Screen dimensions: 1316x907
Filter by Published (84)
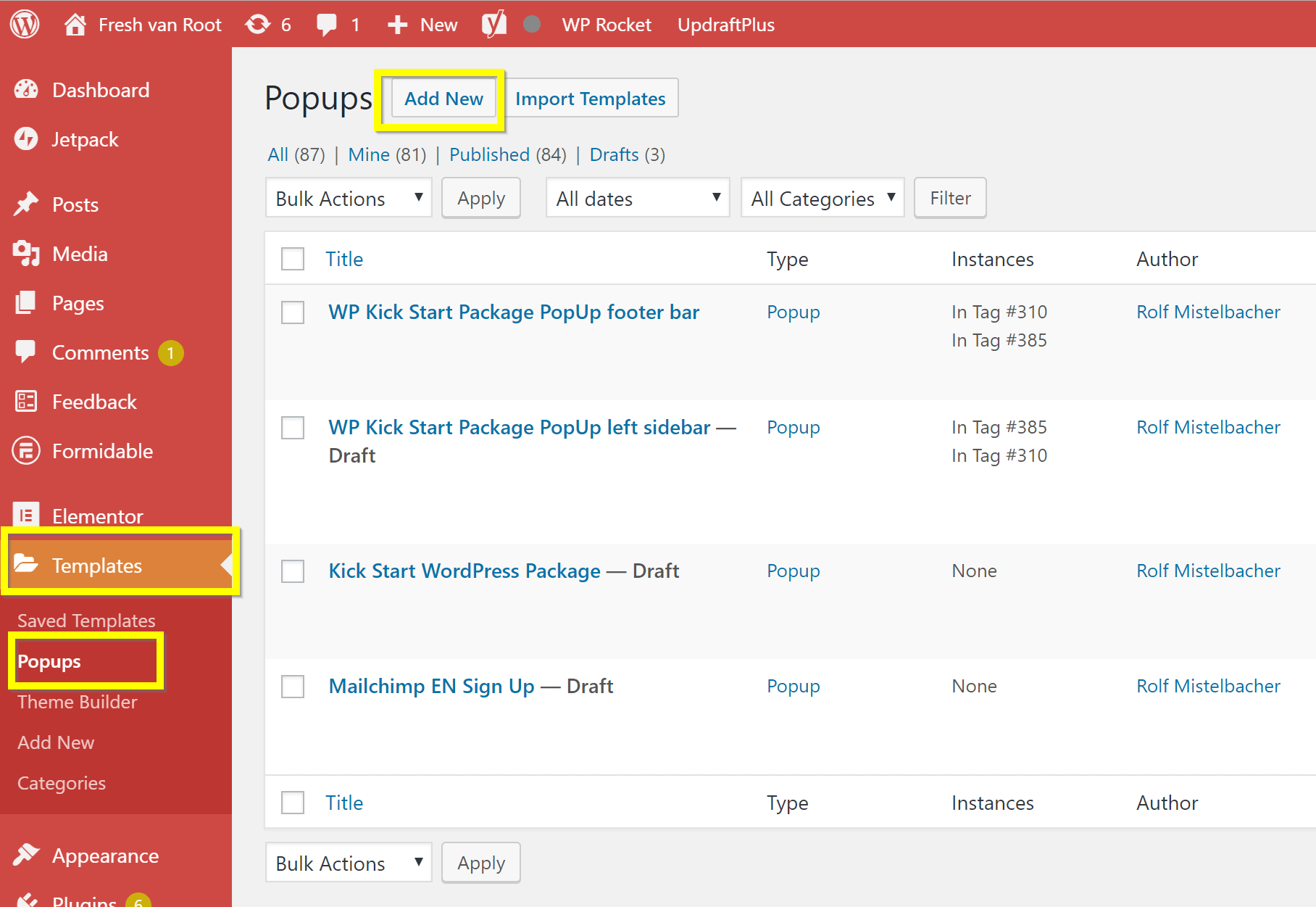(x=508, y=154)
